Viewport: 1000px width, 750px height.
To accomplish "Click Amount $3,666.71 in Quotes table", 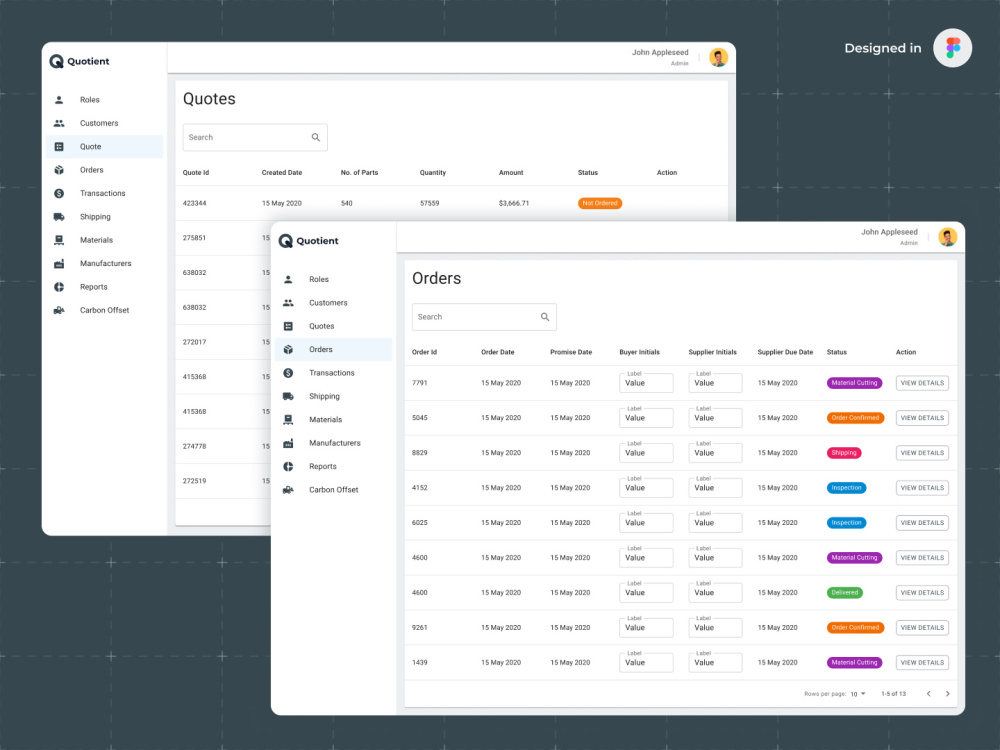I will pos(514,203).
